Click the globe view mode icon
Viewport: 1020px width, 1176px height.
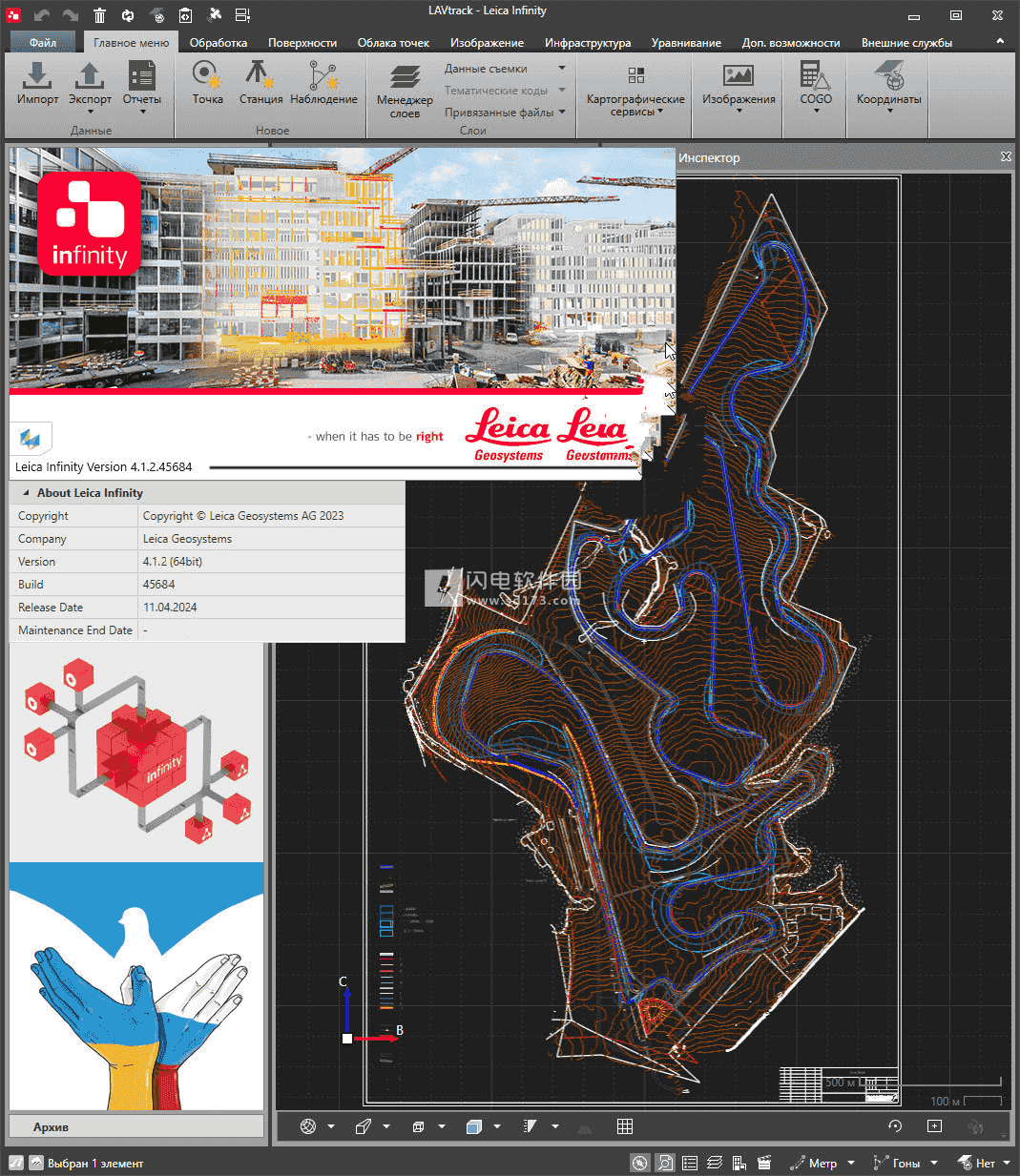pos(307,1126)
